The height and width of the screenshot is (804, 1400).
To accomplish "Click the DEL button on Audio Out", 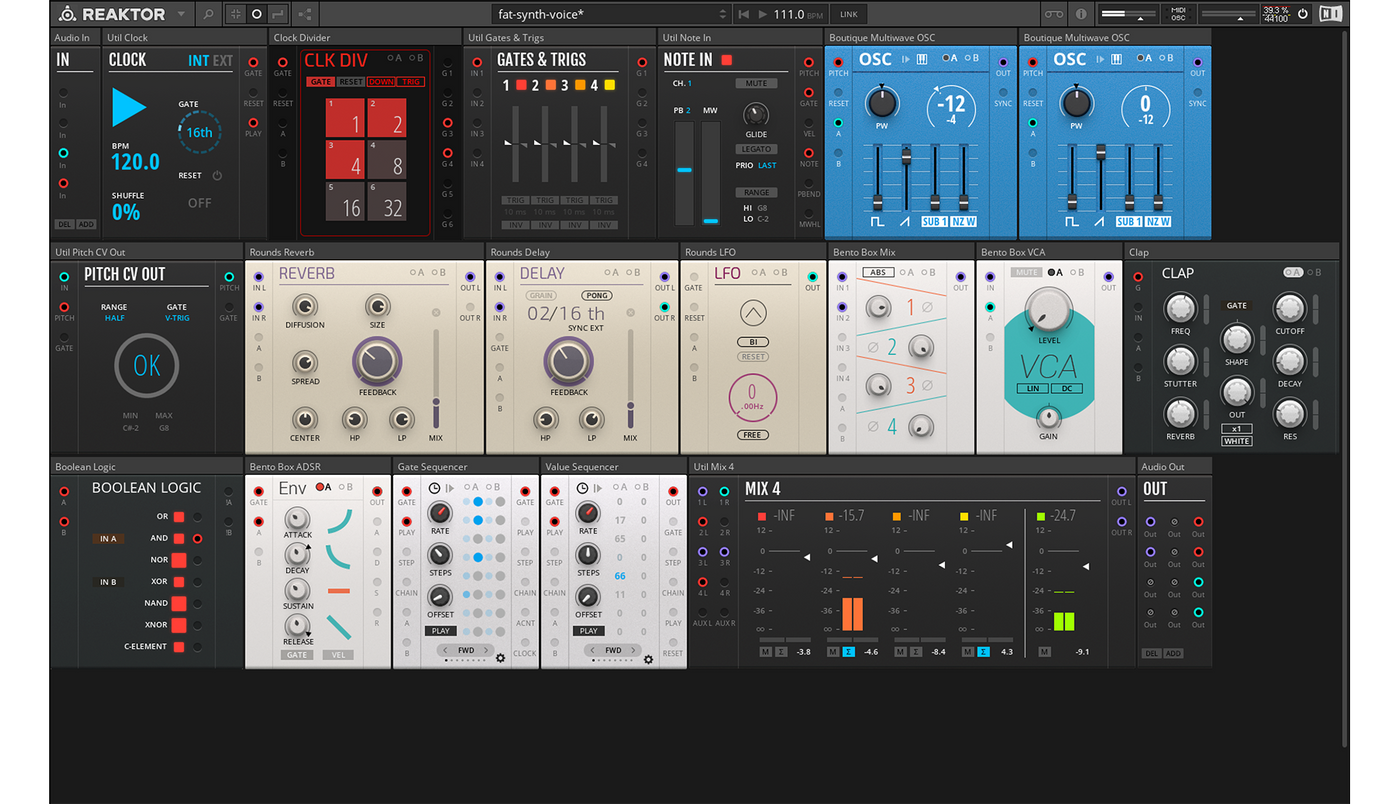I will pyautogui.click(x=1151, y=653).
